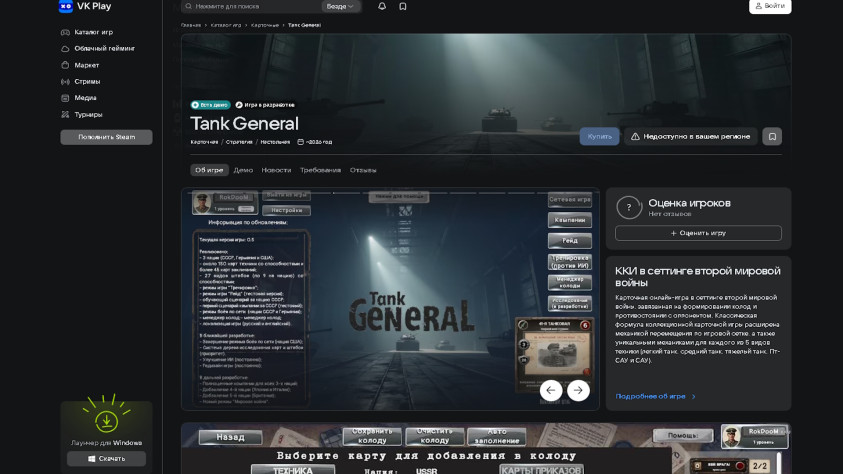The height and width of the screenshot is (474, 843).
Task: Show previous screenshot with left arrow
Action: [551, 390]
